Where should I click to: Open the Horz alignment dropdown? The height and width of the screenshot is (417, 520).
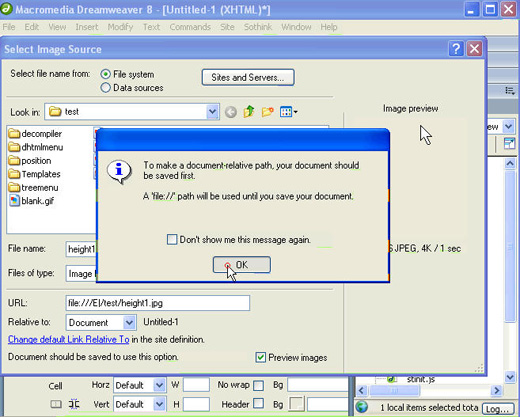(x=159, y=385)
